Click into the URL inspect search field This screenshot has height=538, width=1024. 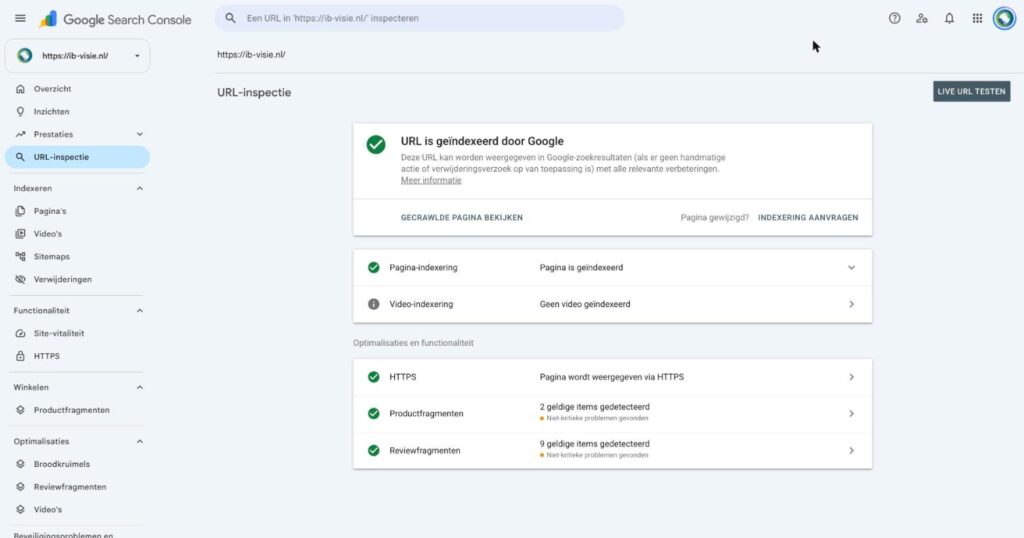click(x=419, y=18)
